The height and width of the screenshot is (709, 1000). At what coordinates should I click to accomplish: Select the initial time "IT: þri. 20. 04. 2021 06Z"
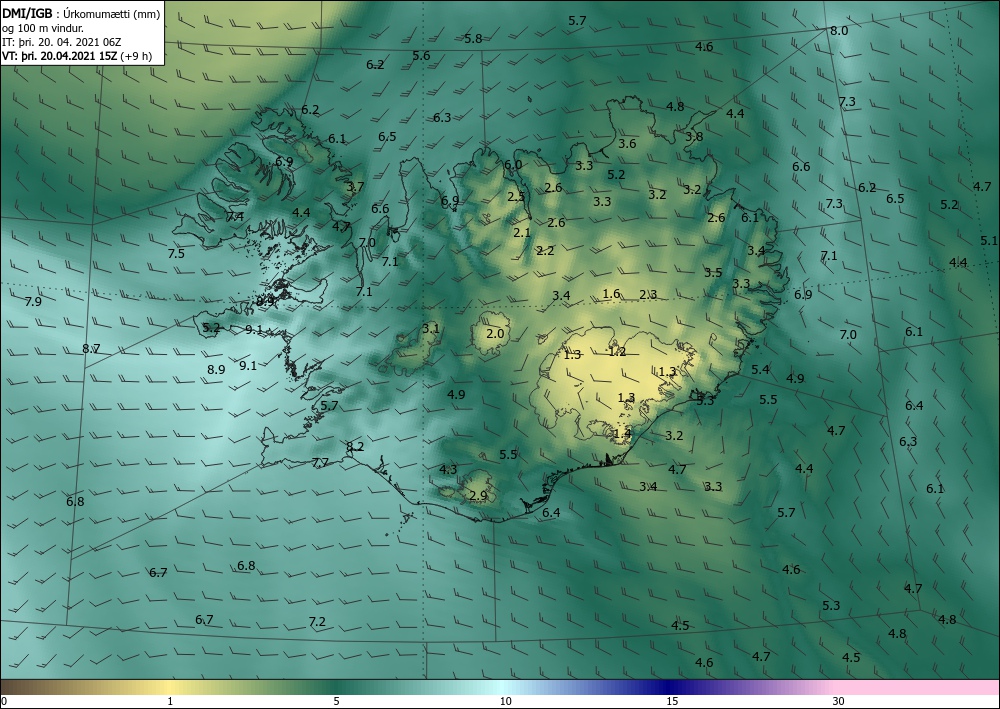pyautogui.click(x=61, y=42)
